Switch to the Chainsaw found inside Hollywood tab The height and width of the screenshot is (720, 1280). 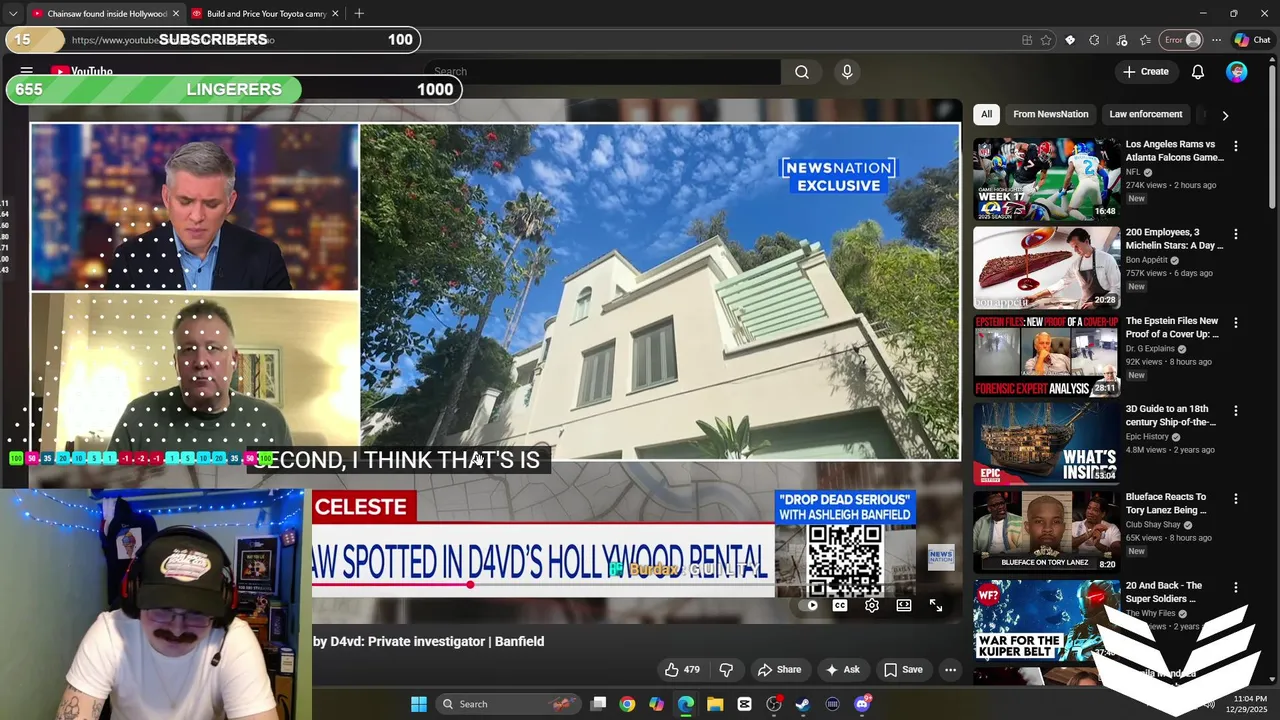105,14
